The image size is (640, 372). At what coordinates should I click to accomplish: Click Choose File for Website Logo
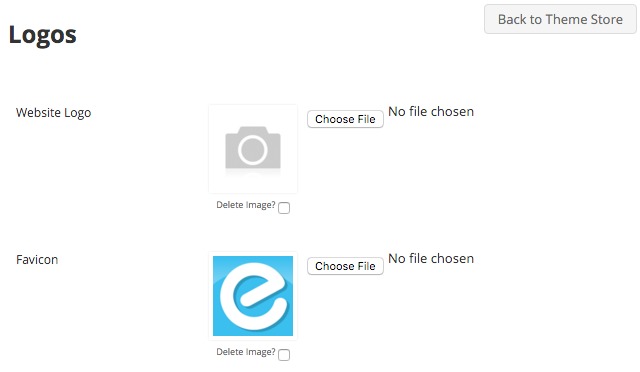coord(345,119)
